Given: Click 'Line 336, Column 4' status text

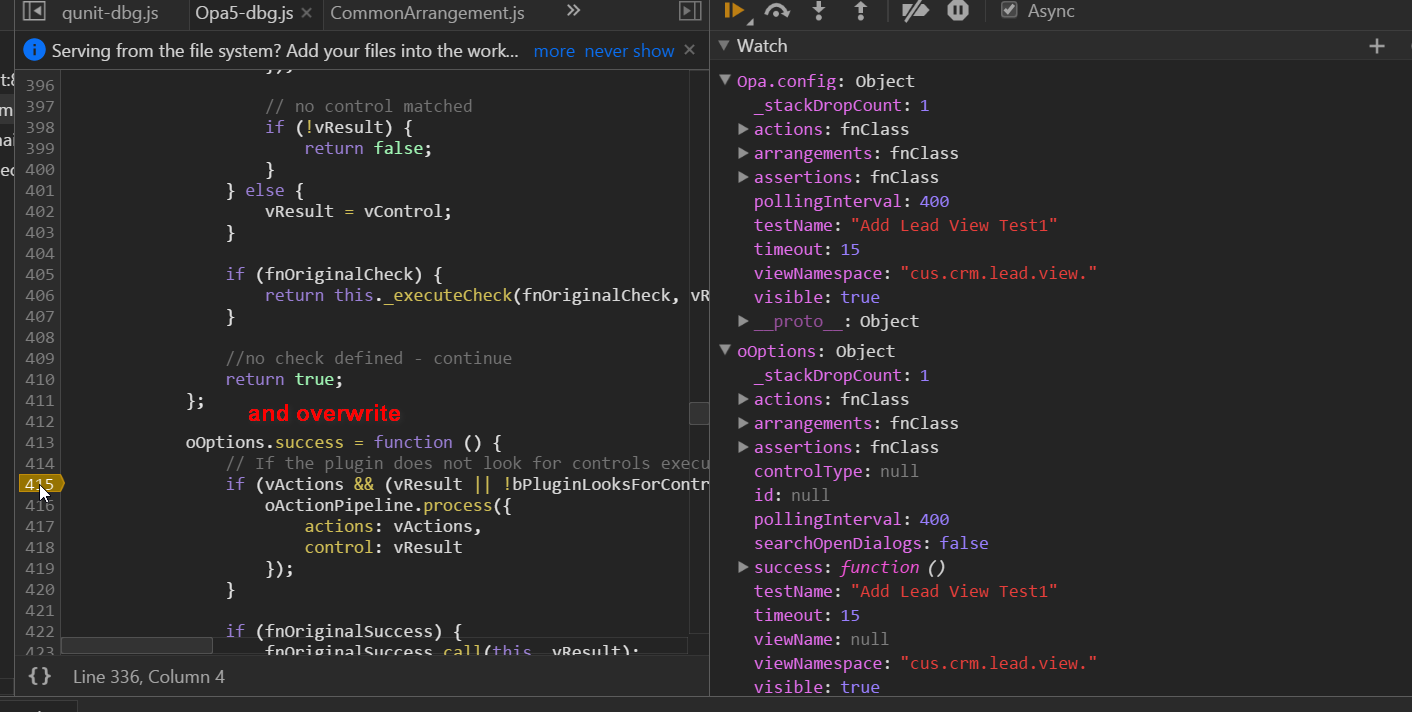Looking at the screenshot, I should (149, 677).
